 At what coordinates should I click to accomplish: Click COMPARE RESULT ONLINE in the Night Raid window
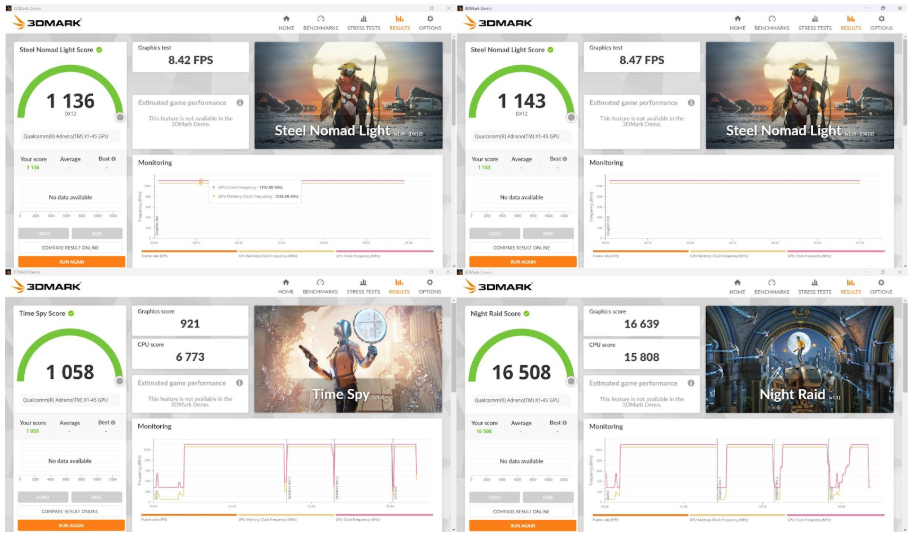(521, 512)
